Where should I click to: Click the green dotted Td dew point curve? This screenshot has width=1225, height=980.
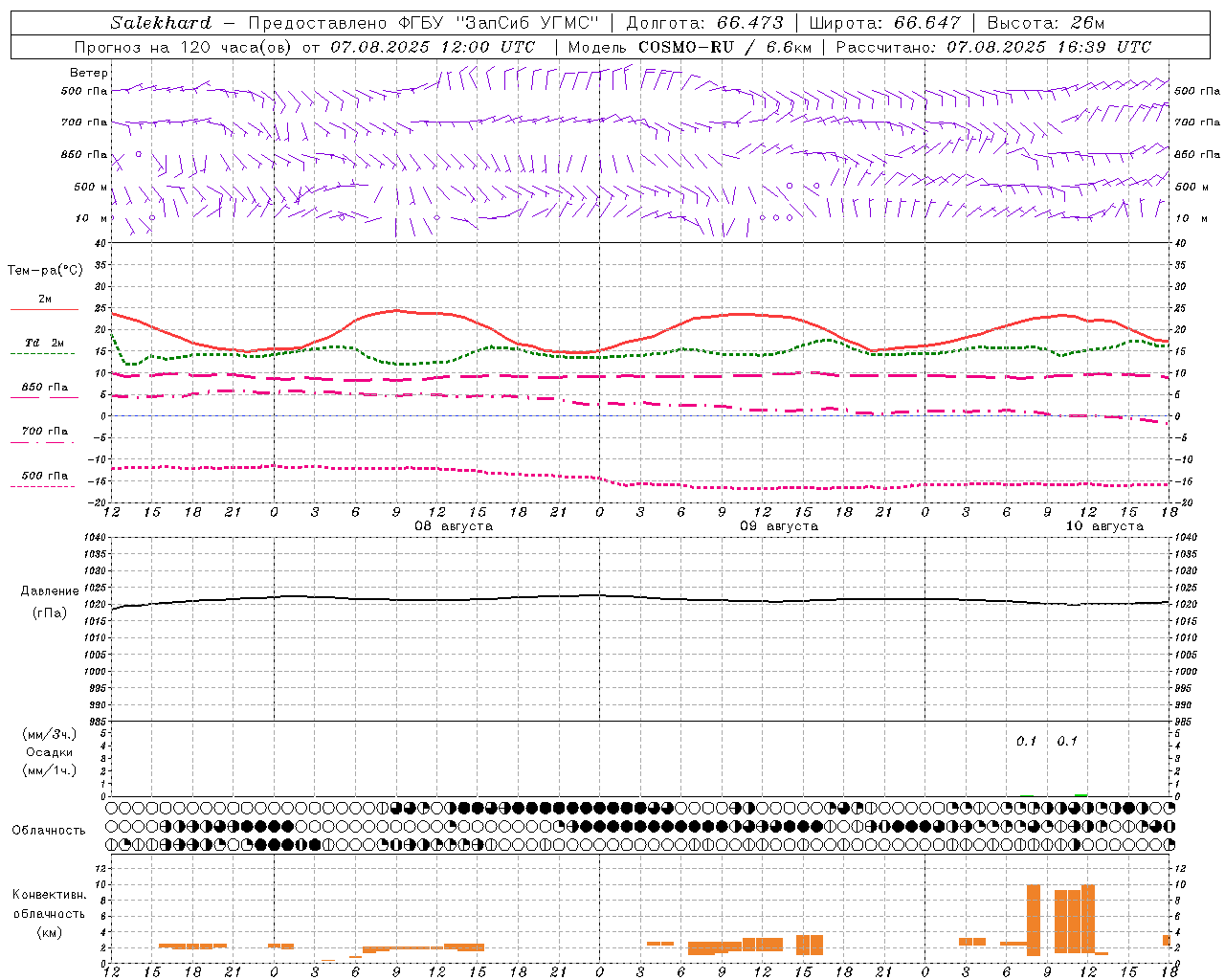point(641,354)
